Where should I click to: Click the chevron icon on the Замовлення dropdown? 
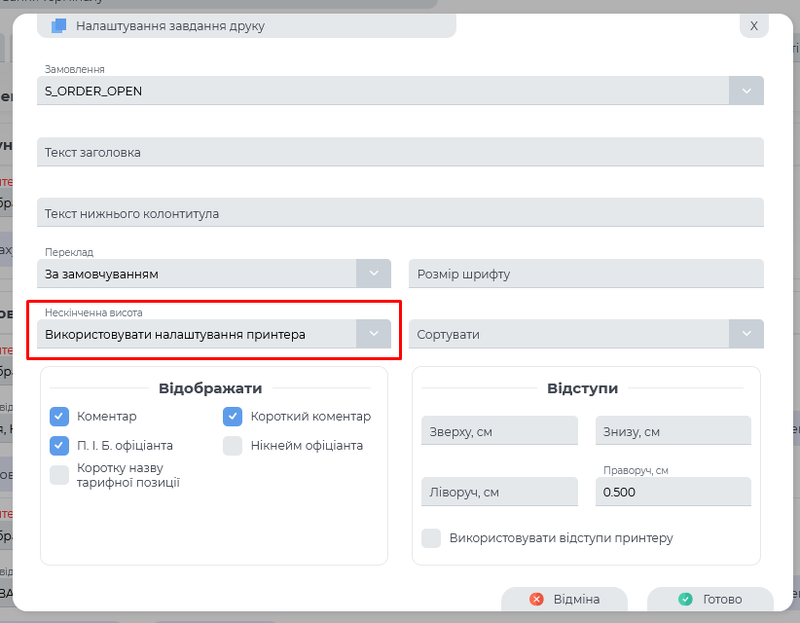pos(745,90)
